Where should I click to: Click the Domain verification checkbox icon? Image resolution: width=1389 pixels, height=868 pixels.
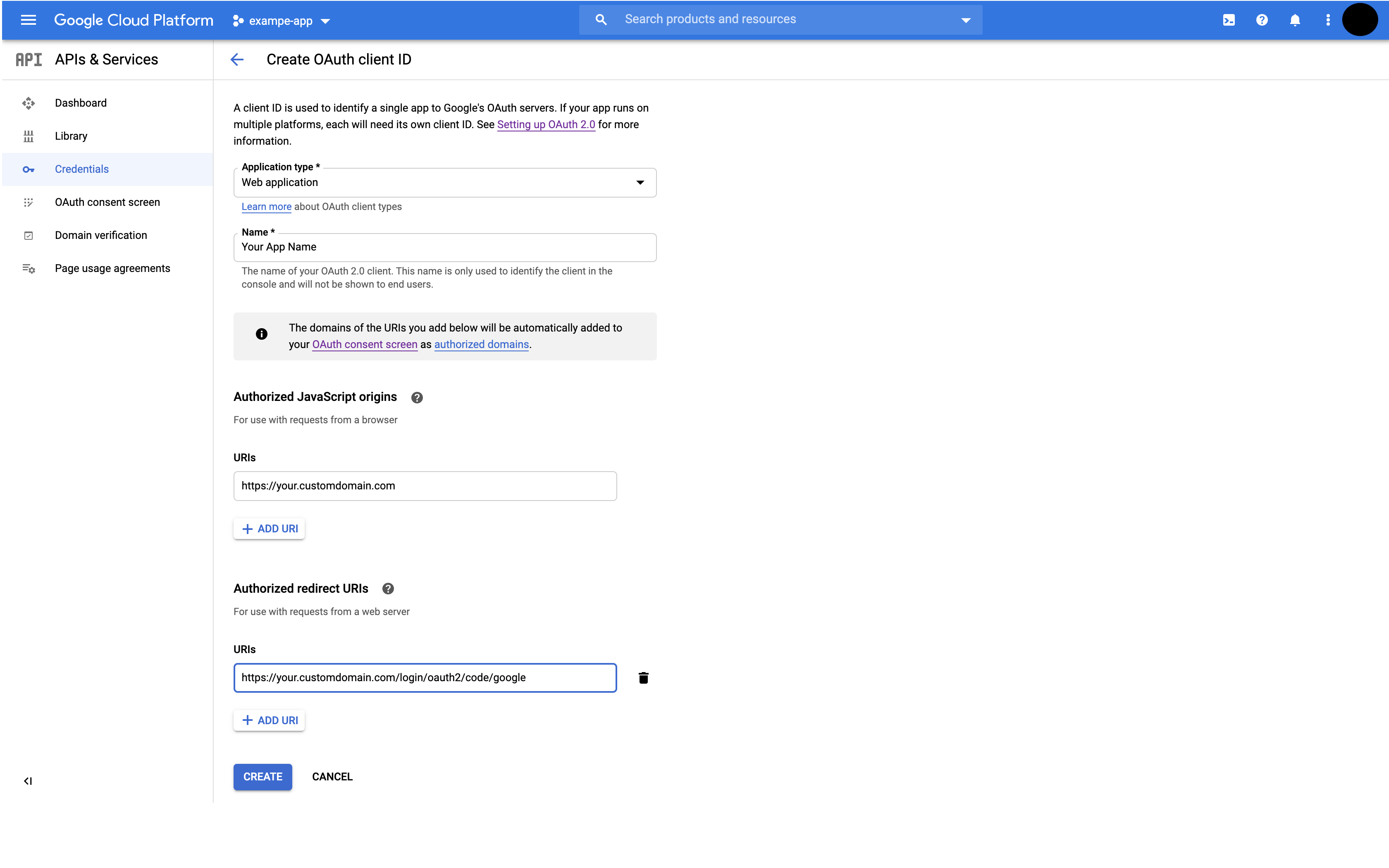[28, 235]
